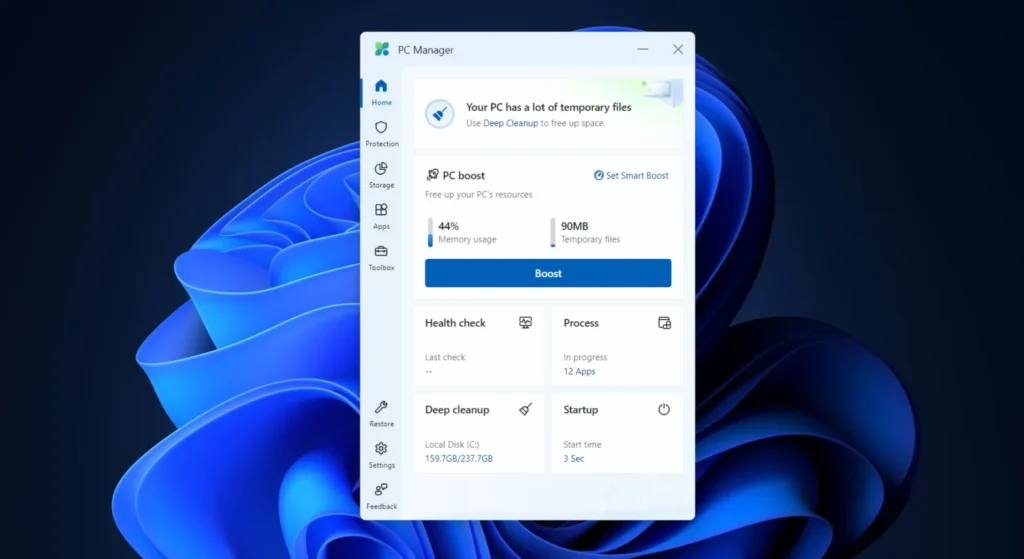
Task: Open the Process card
Action: coord(616,346)
